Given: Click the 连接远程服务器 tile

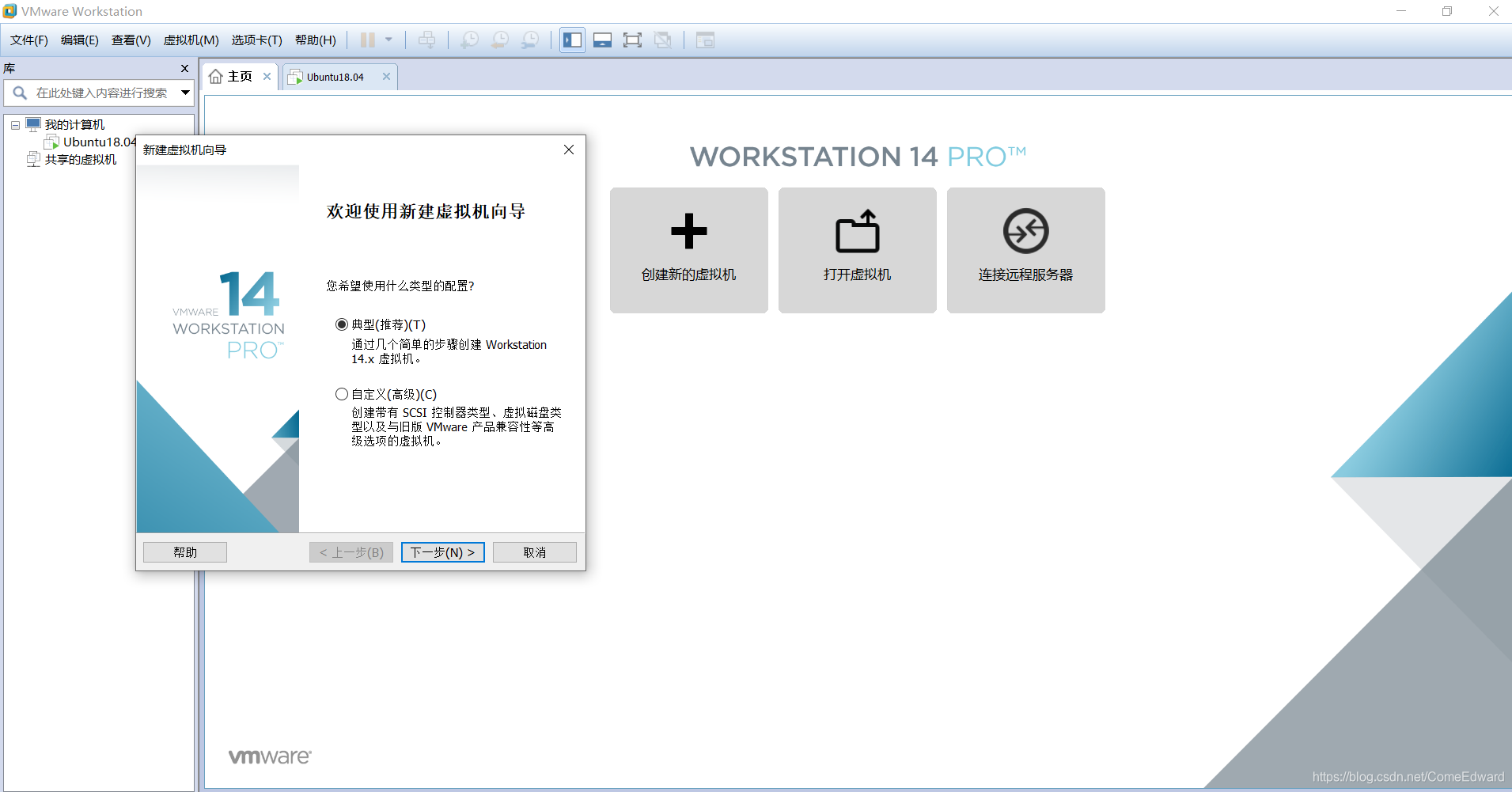Looking at the screenshot, I should pos(1026,250).
